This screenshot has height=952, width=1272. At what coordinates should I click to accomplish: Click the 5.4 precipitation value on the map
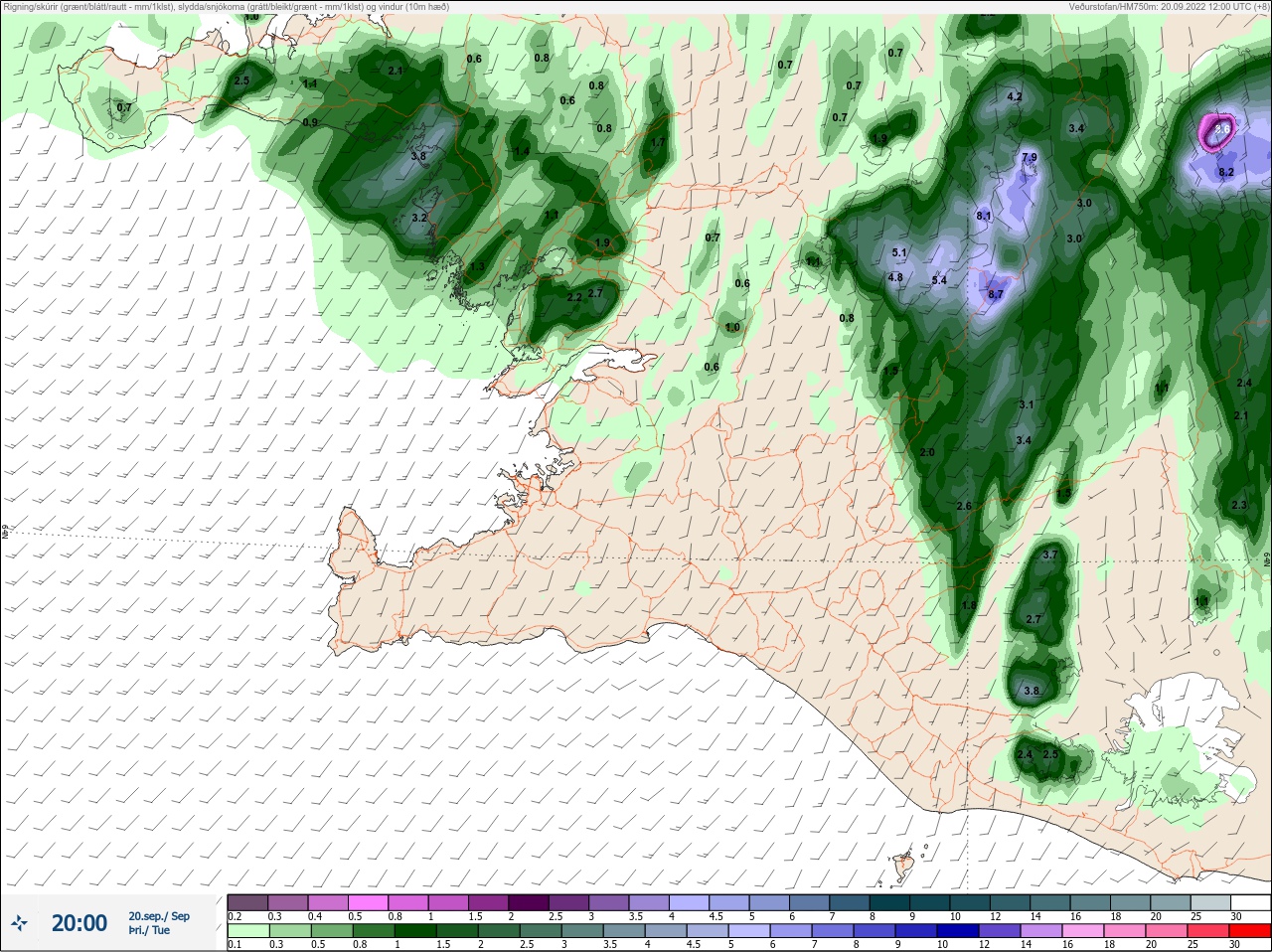coord(939,280)
